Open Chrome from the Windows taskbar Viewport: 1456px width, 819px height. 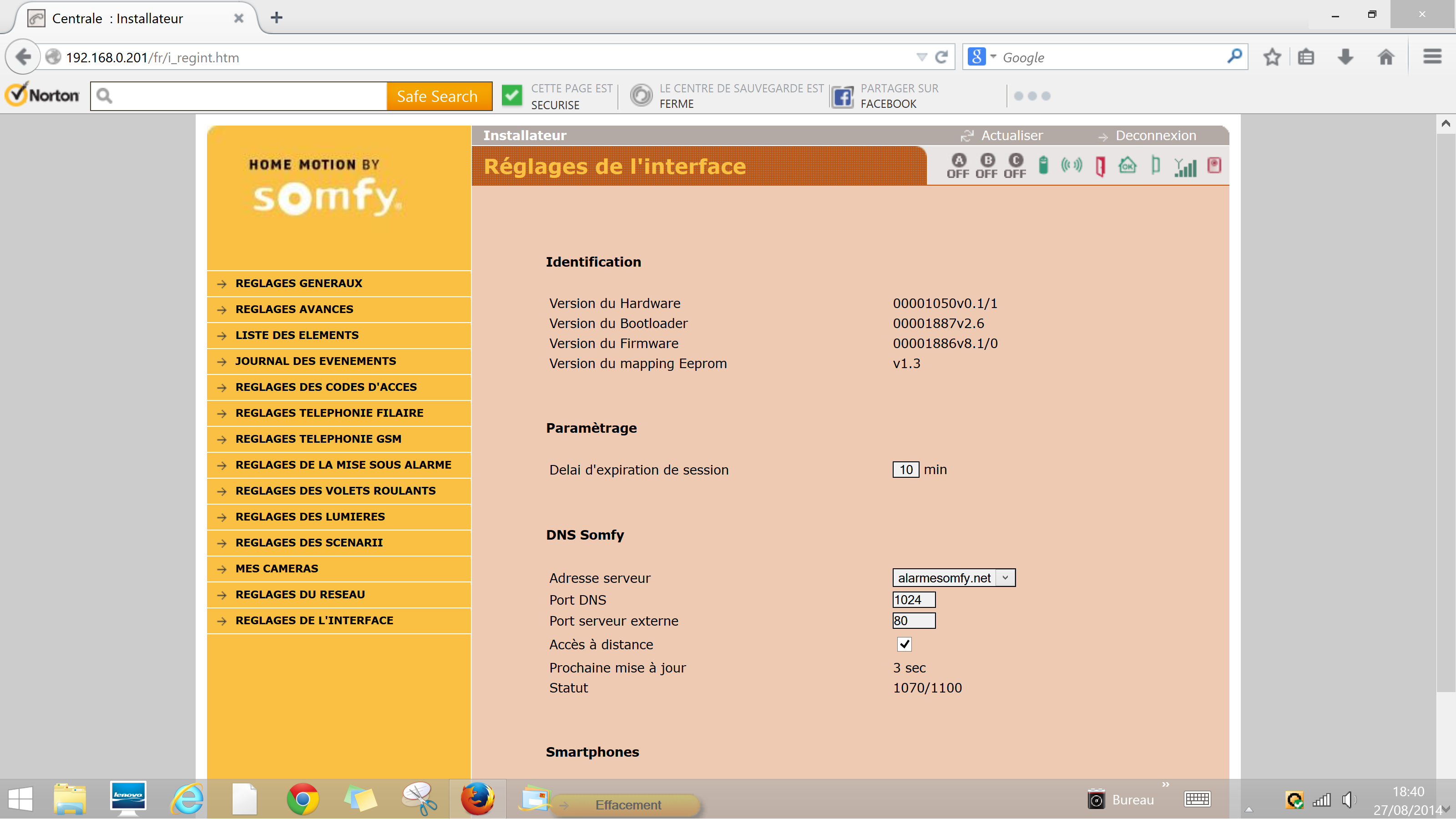303,799
